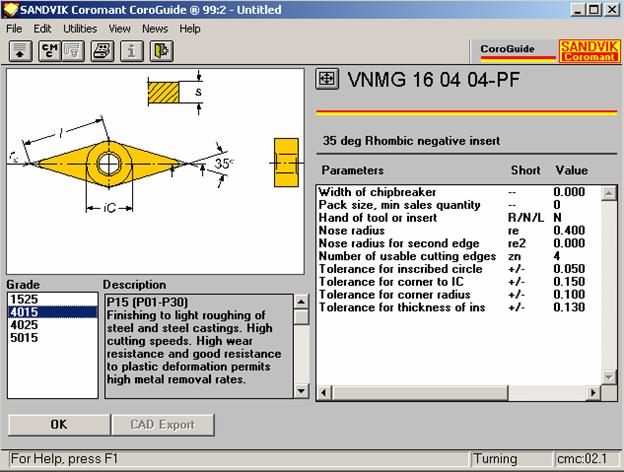Screen dimensions: 624x472
Task: Close the CoroGuide window
Action: pyautogui.click(x=612, y=10)
